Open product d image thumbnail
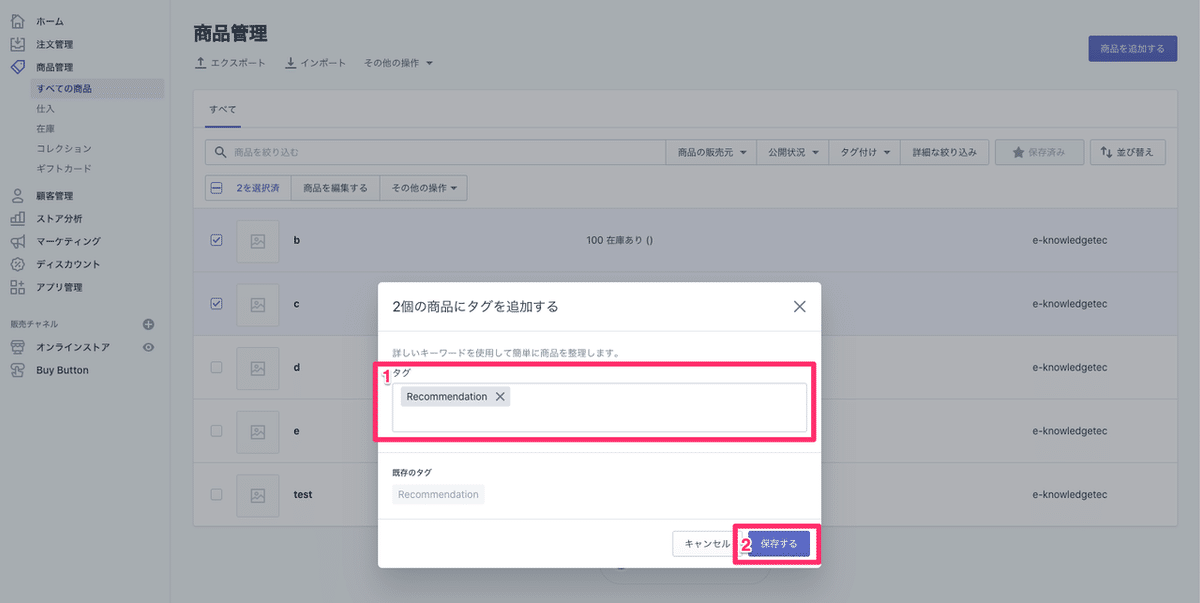The height and width of the screenshot is (603, 1200). point(258,367)
